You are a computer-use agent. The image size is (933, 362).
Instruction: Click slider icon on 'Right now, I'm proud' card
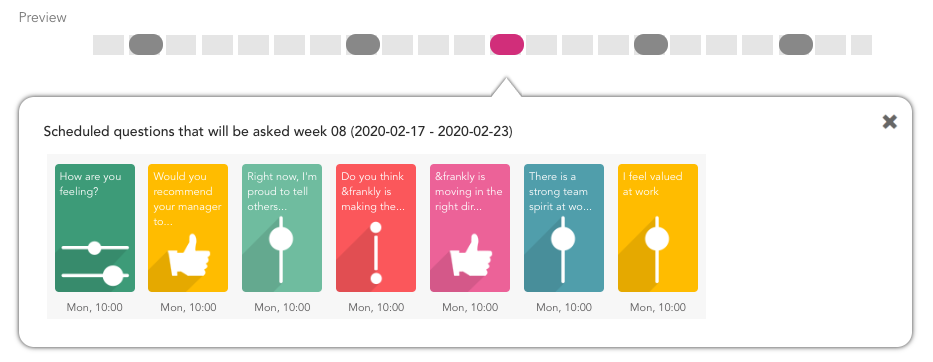click(x=281, y=249)
